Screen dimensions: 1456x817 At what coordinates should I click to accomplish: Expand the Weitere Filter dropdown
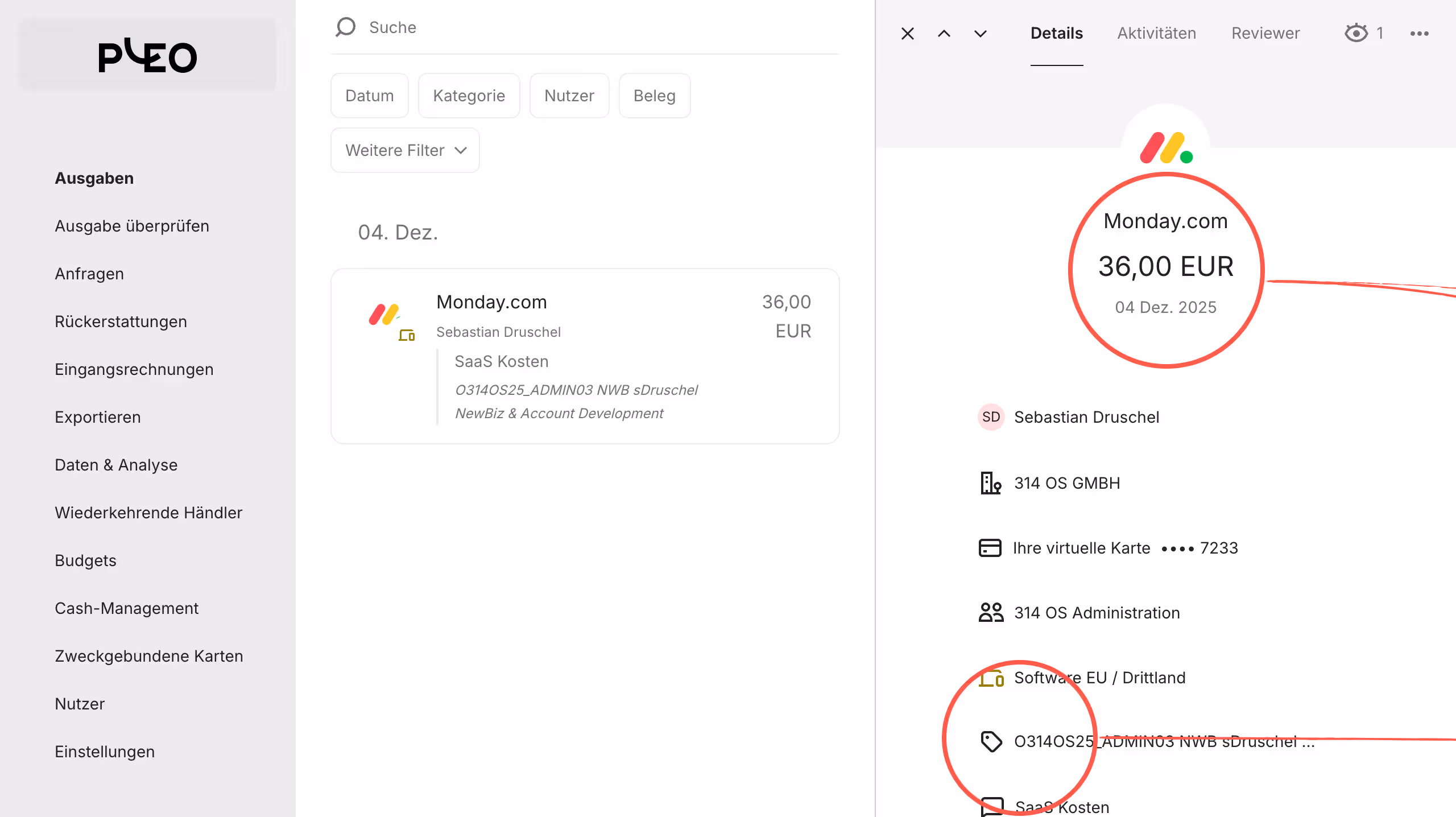pyautogui.click(x=405, y=150)
